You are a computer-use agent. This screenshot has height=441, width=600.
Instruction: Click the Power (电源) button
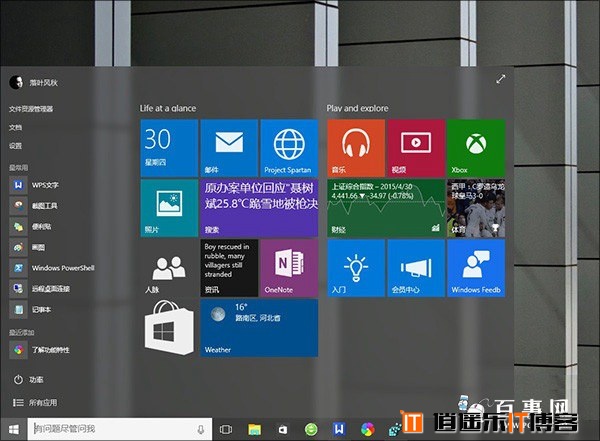[x=28, y=380]
